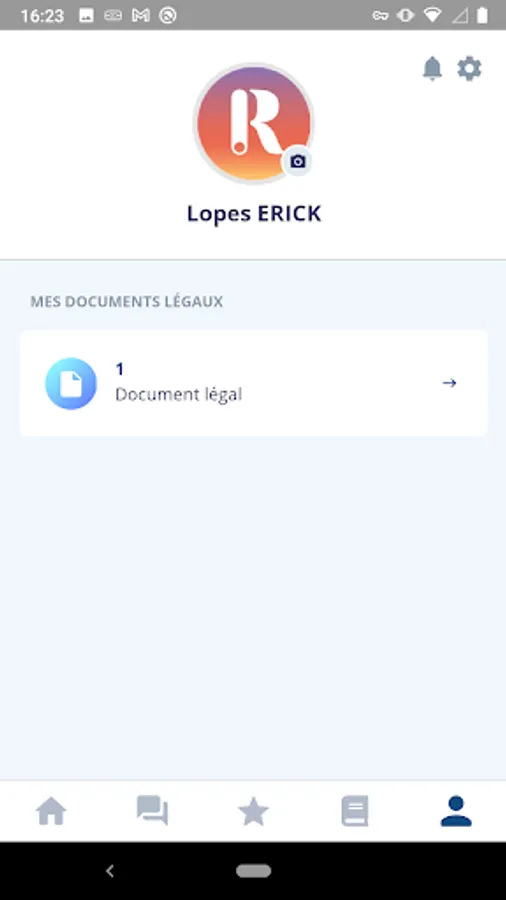
Task: Open the Document légal card
Action: [253, 383]
